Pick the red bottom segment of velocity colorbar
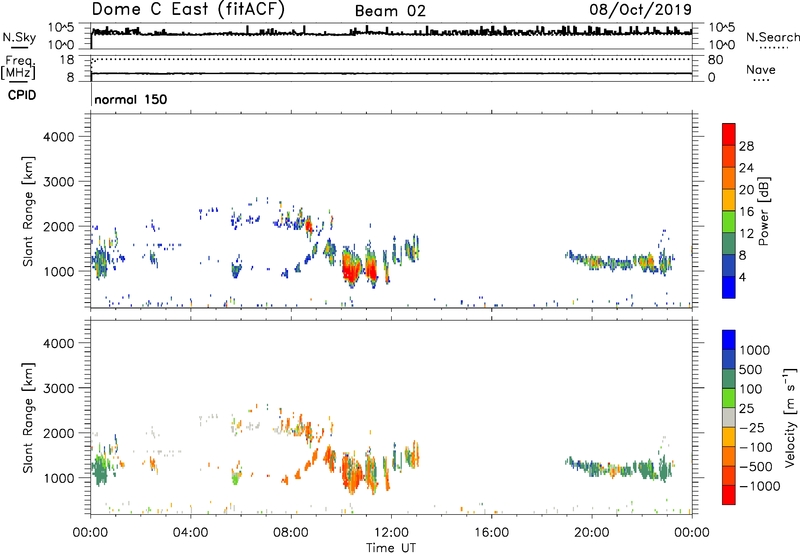800x554 pixels. pyautogui.click(x=729, y=495)
